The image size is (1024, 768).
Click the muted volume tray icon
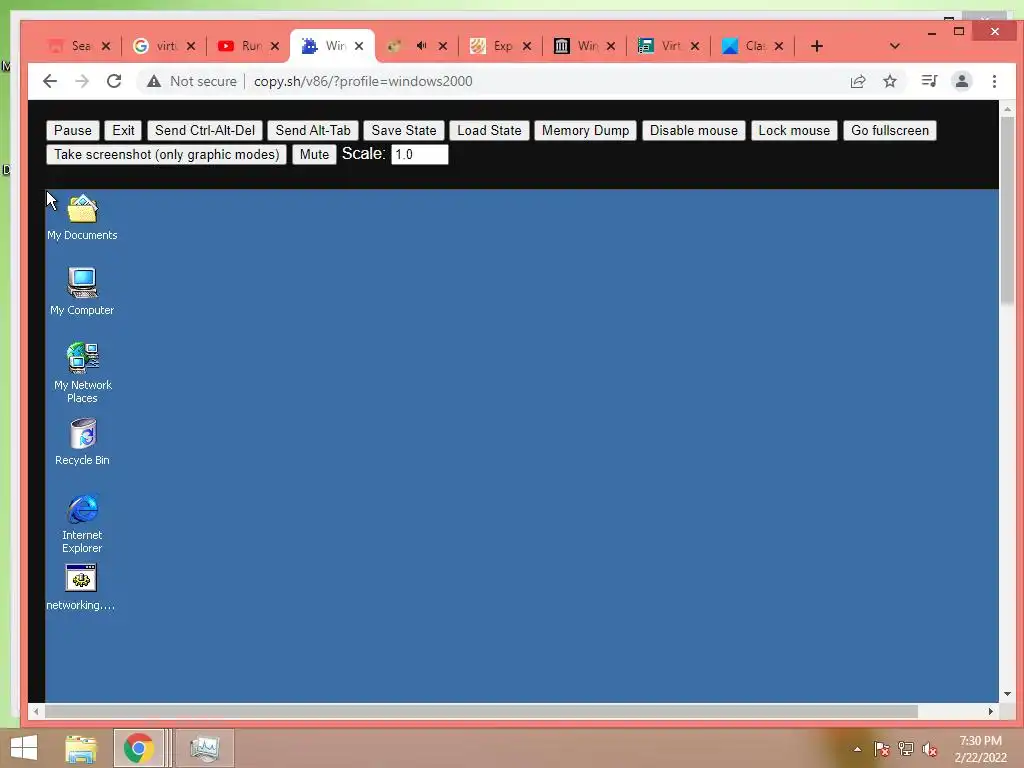click(930, 749)
